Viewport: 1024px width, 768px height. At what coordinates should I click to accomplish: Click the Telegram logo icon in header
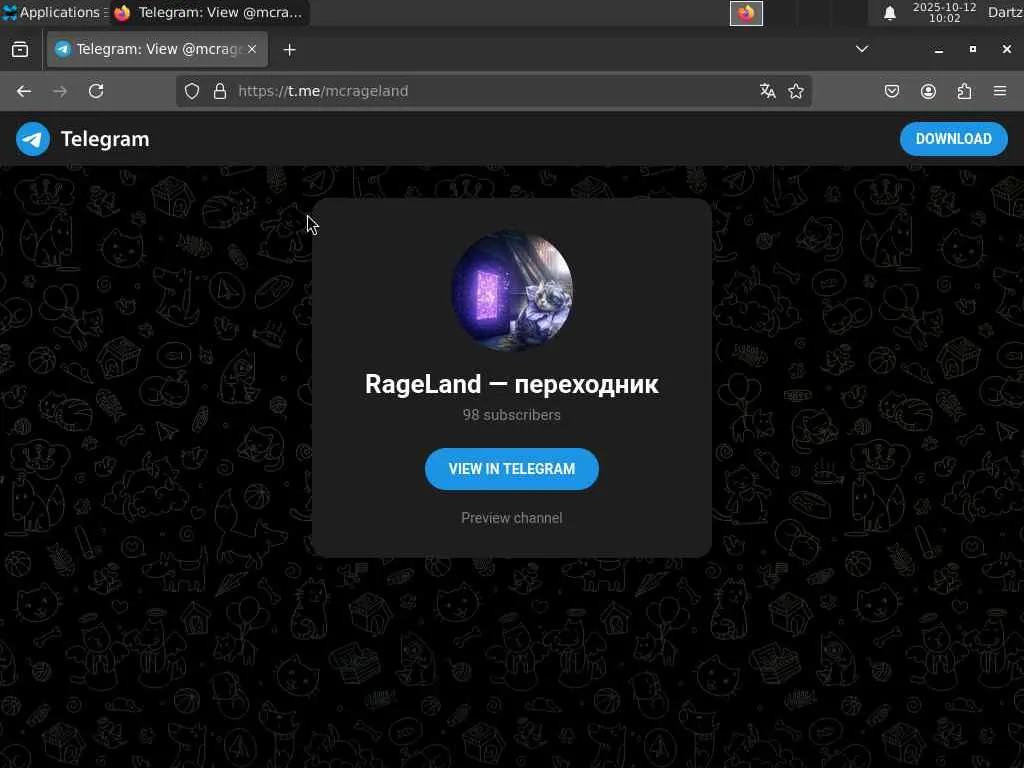pyautogui.click(x=33, y=139)
